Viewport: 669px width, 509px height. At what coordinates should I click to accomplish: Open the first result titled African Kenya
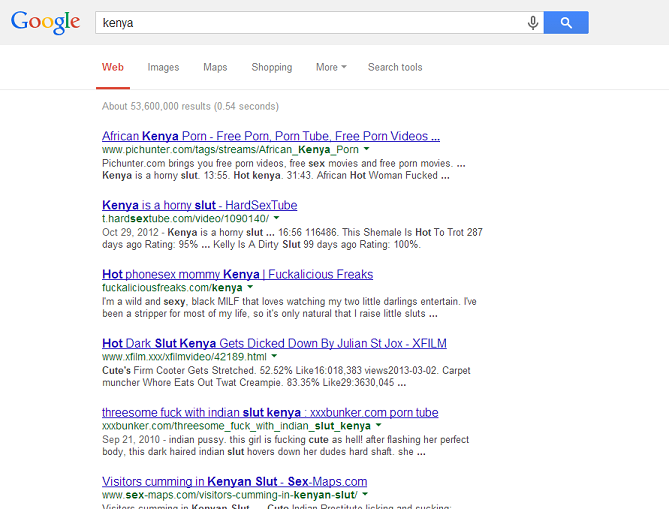click(271, 136)
